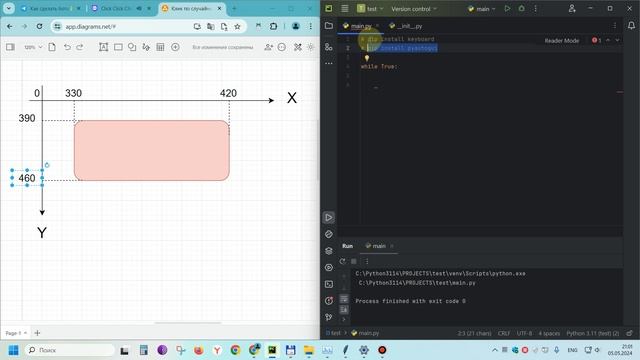This screenshot has height=360, width=640.
Task: Click the saved changes status text
Action: tap(223, 47)
